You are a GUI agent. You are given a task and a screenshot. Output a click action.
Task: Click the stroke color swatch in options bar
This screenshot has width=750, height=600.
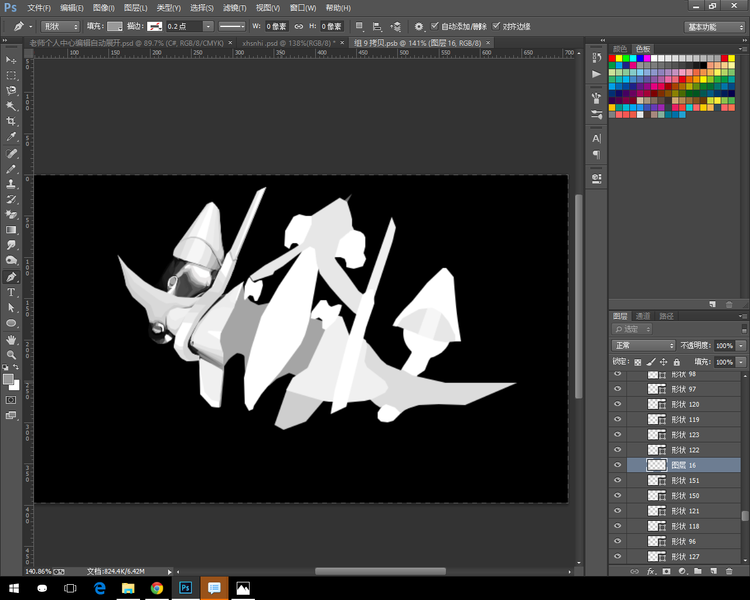[154, 26]
